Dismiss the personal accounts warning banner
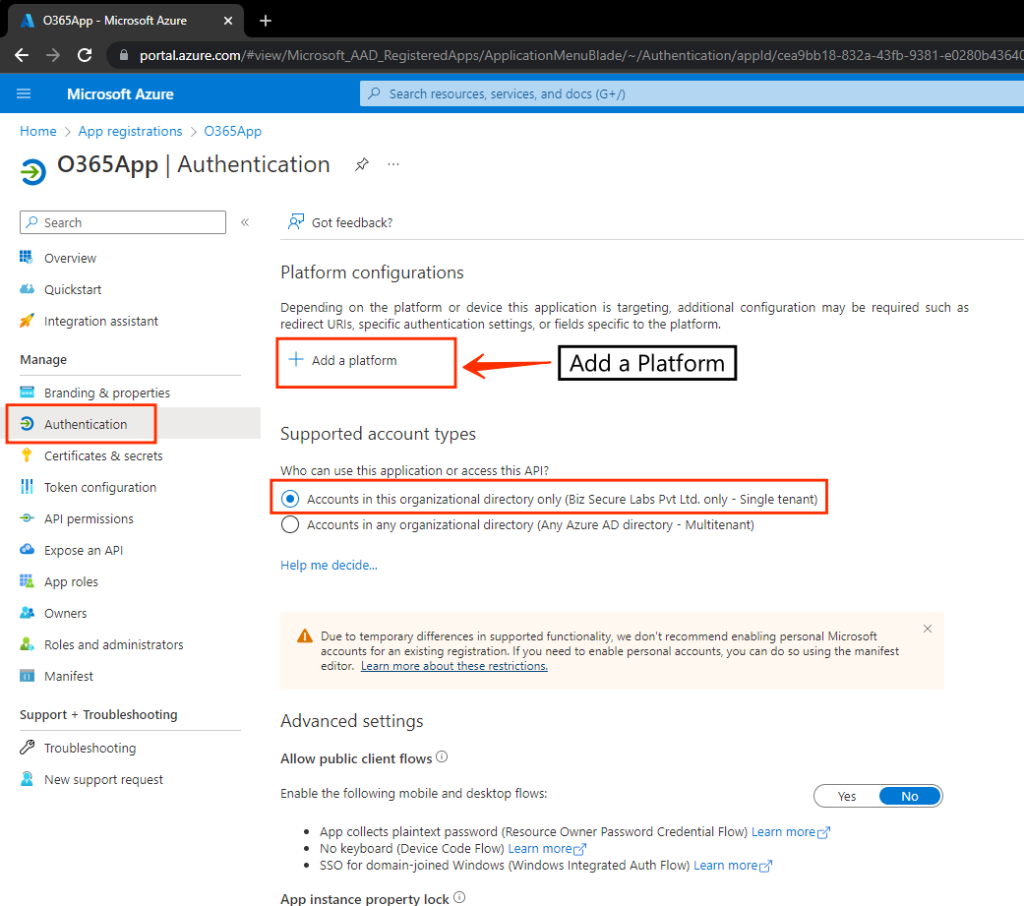 [x=927, y=629]
